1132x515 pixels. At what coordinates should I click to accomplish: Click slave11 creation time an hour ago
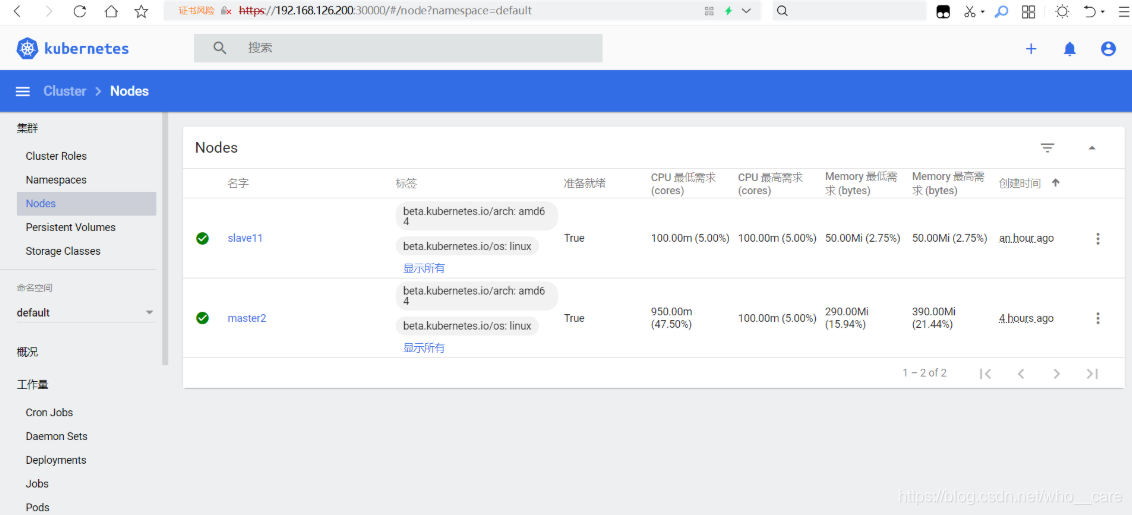1027,238
